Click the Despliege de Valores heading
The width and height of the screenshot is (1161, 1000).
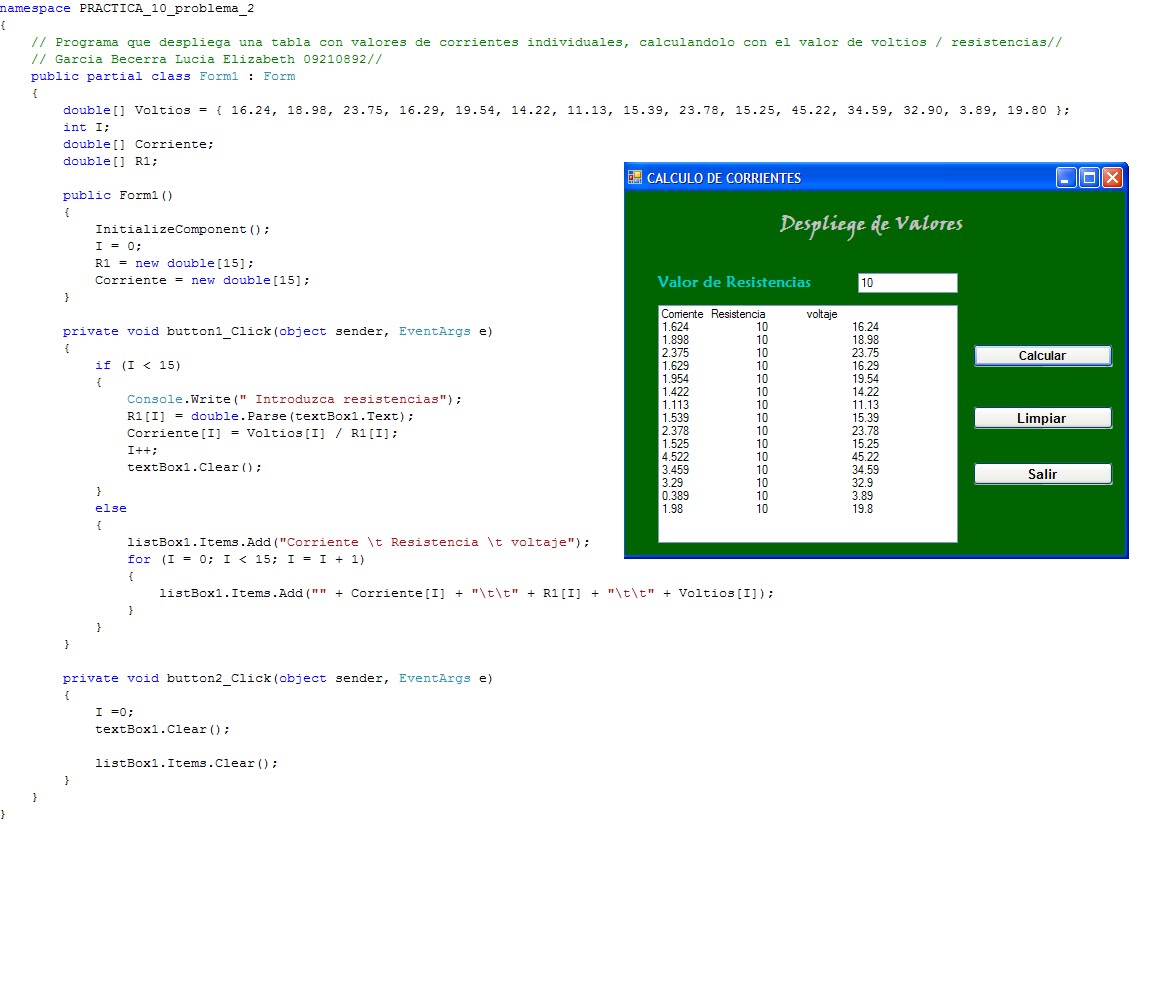click(871, 225)
